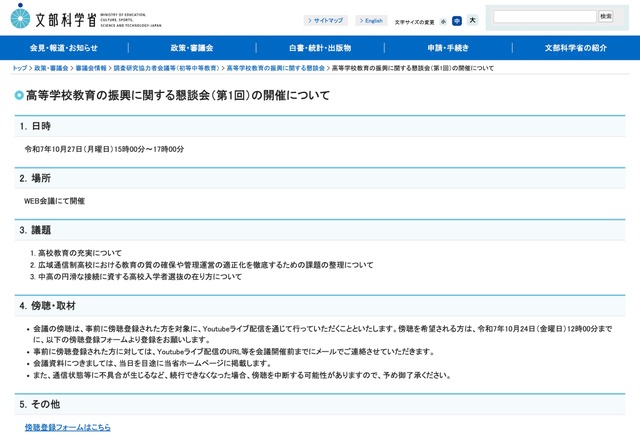Select the large (大) font size button
Image resolution: width=640 pixels, height=442 pixels.
coord(472,20)
